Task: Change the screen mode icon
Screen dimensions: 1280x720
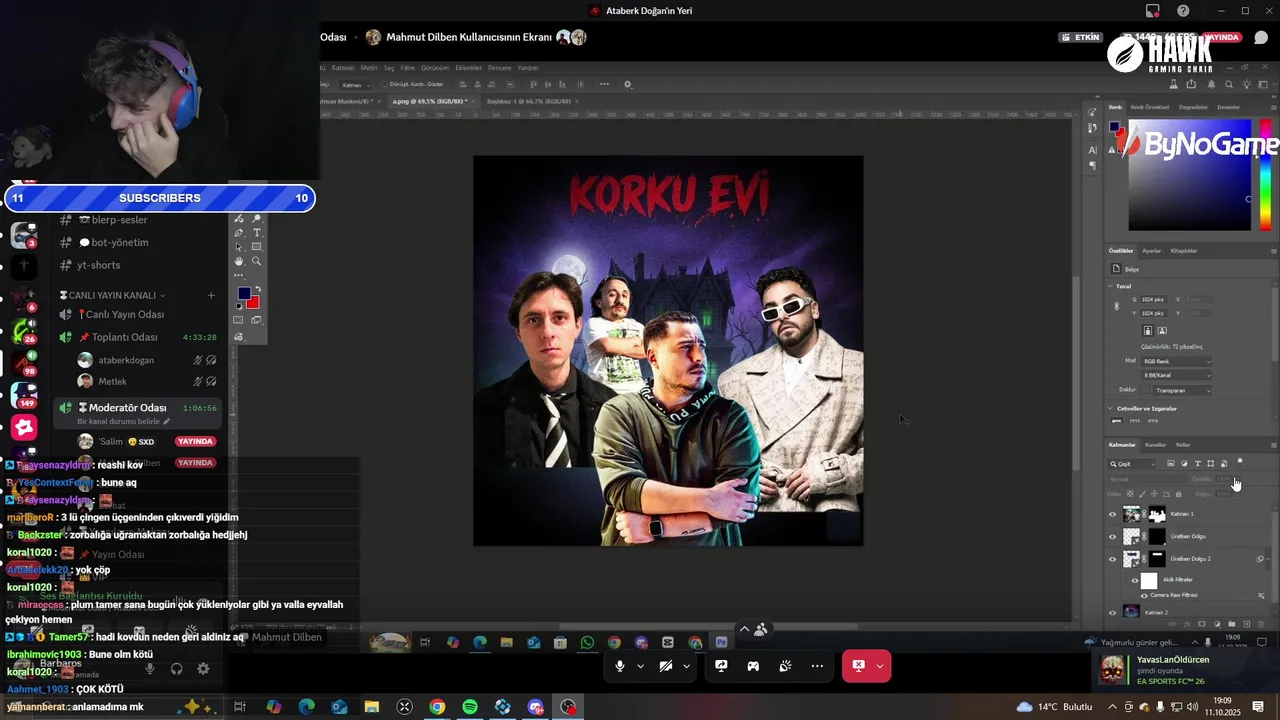Action: pyautogui.click(x=256, y=320)
